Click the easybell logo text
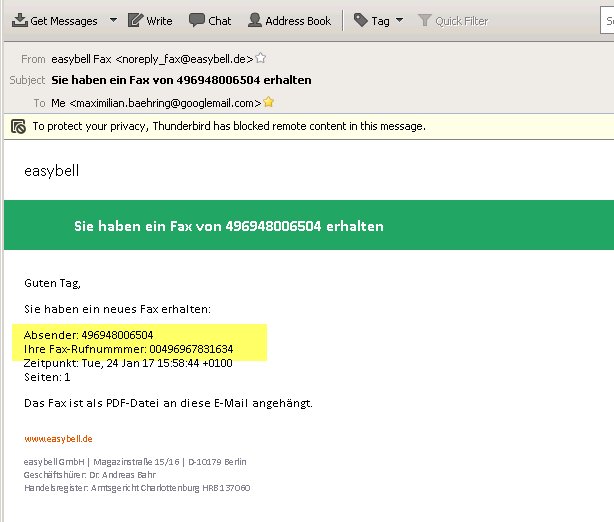Viewport: 614px width, 522px height. click(x=52, y=171)
